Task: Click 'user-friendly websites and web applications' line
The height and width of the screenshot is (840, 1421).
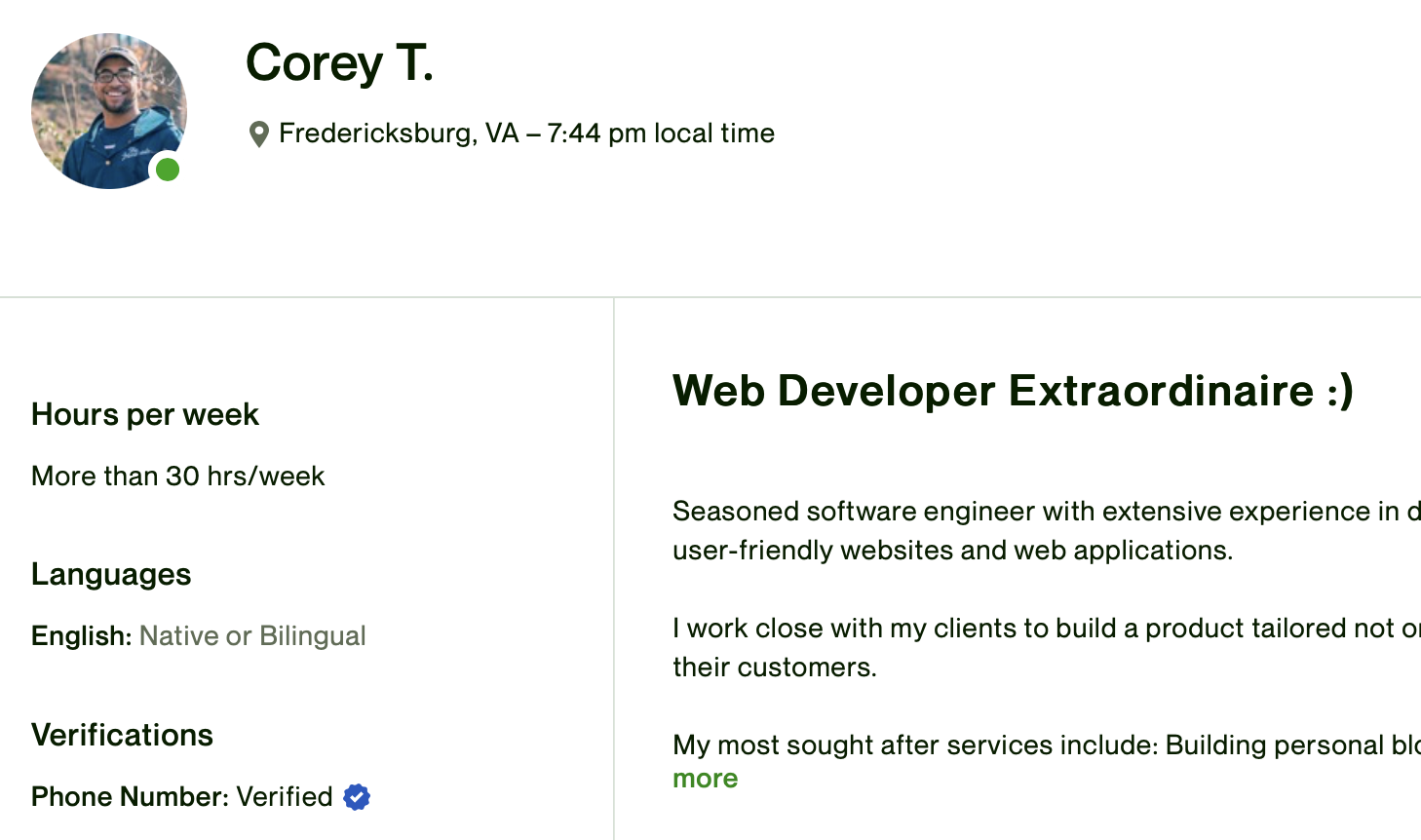Action: click(x=952, y=550)
